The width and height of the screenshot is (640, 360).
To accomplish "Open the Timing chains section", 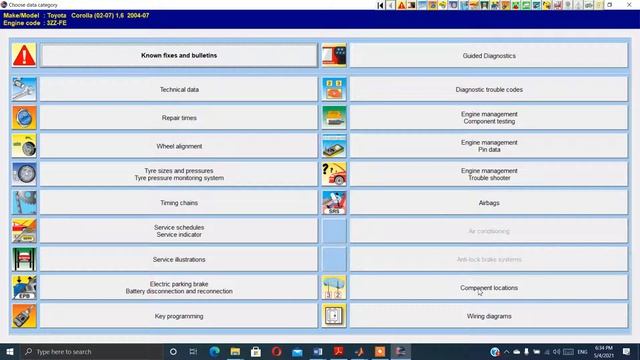I will 179,202.
